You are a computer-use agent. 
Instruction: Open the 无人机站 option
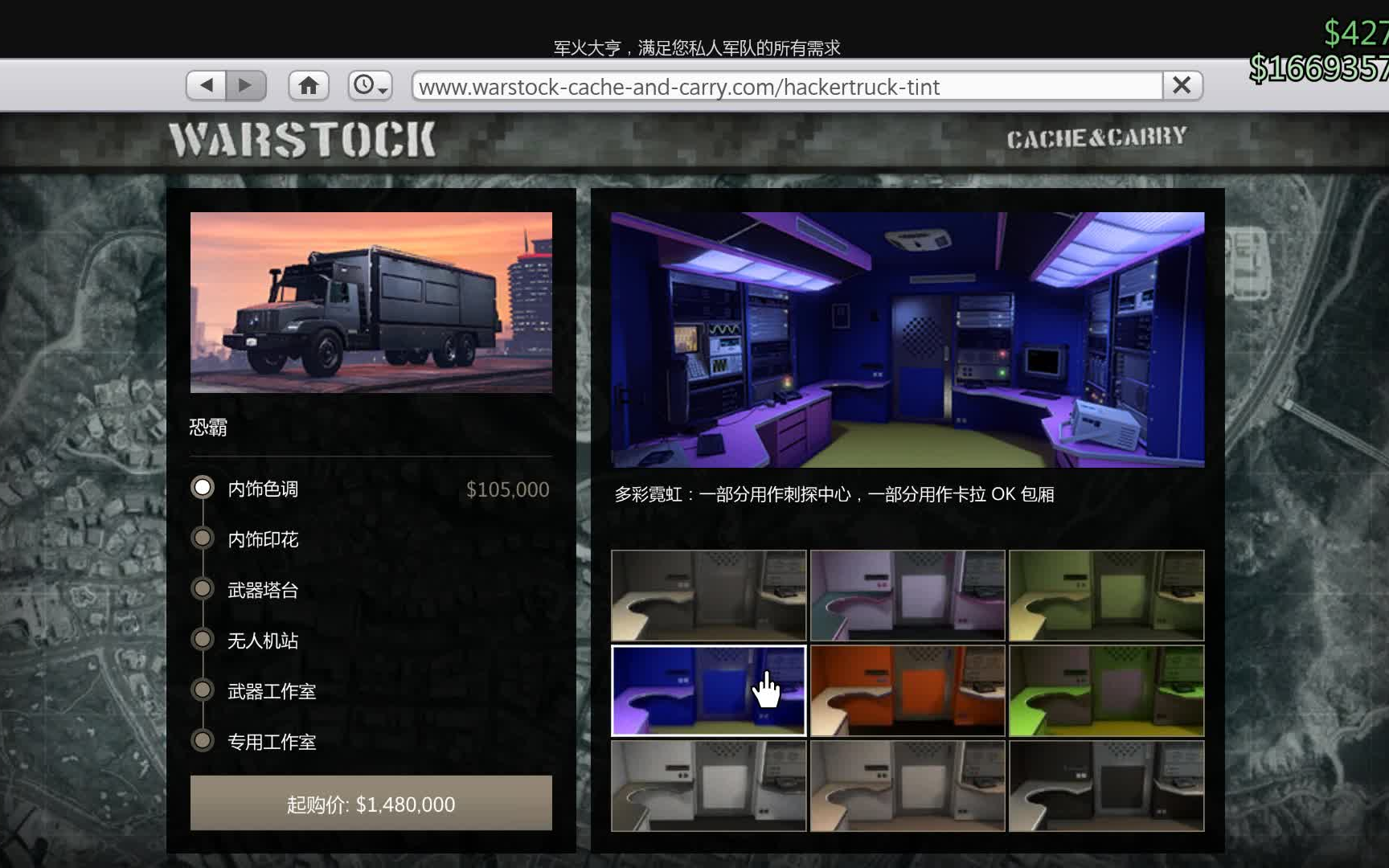(203, 640)
